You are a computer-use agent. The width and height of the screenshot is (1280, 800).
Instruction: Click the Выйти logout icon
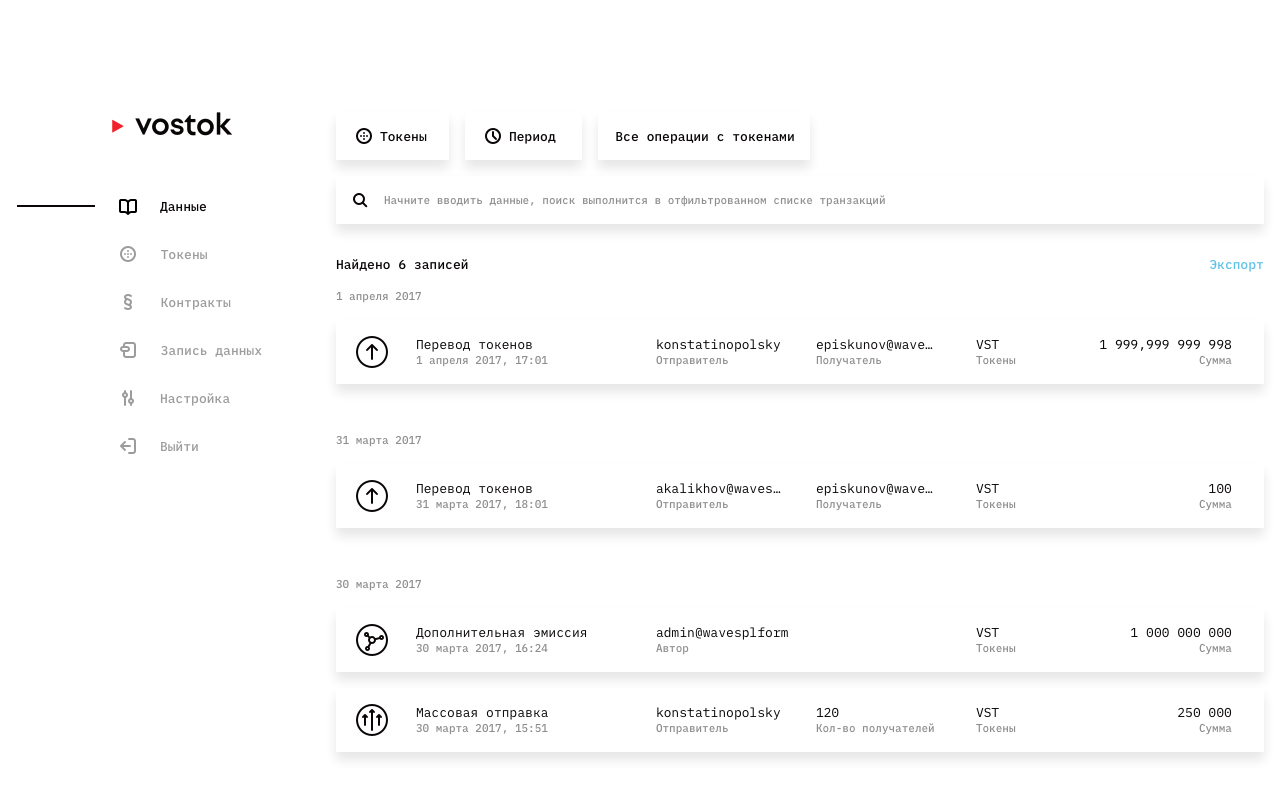128,446
